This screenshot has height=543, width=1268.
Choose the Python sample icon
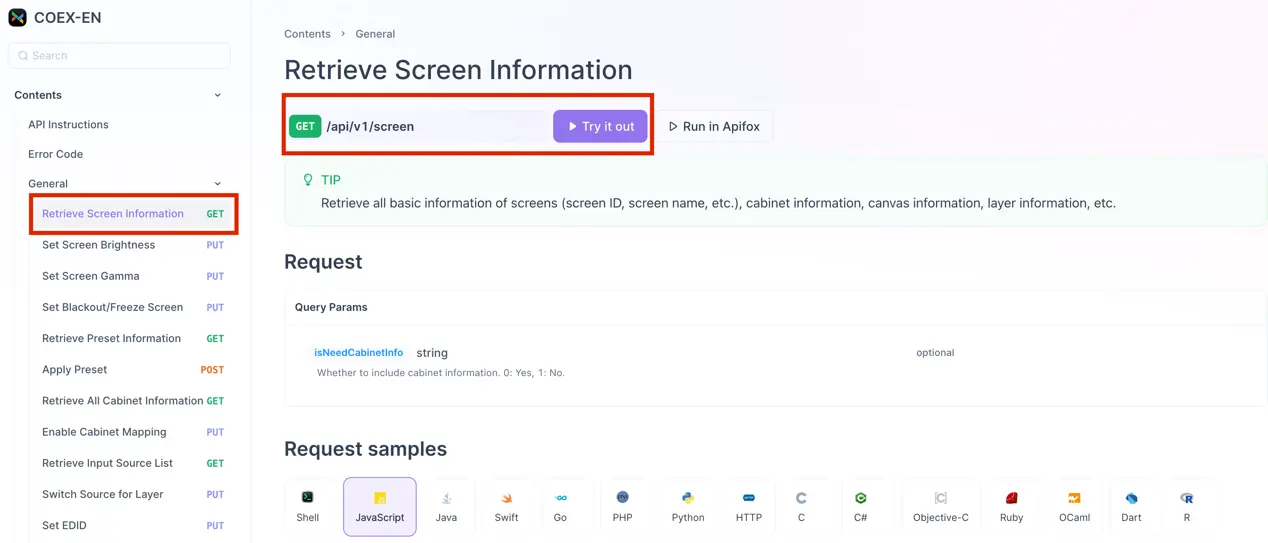688,498
